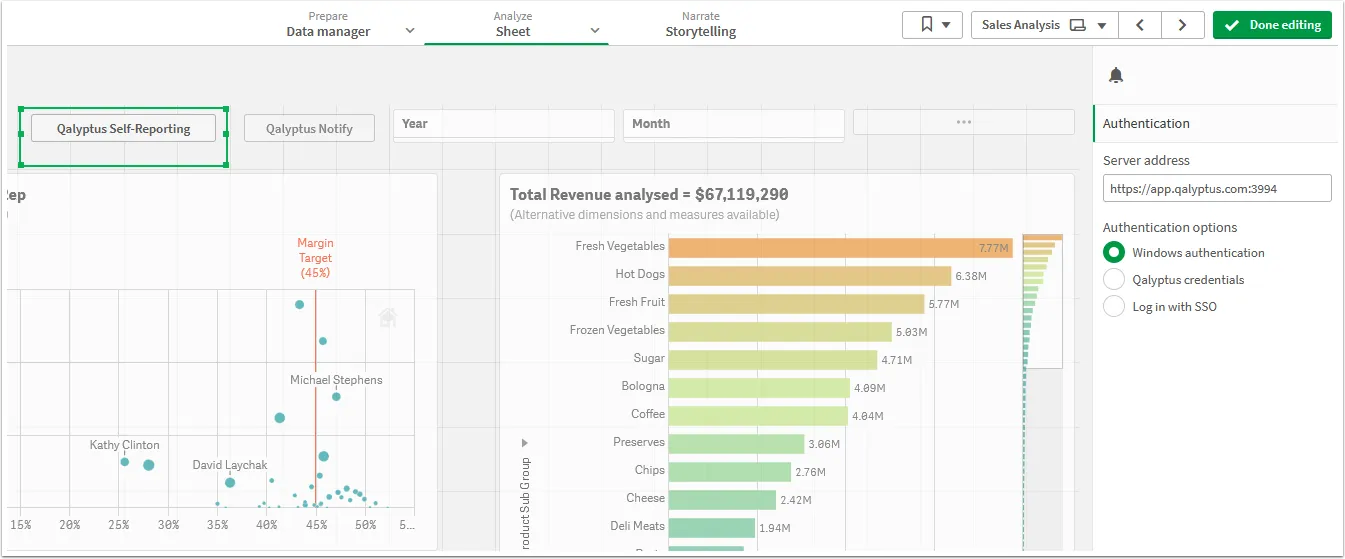This screenshot has width=1345, height=559.
Task: Expand the Sheet dropdown chevron
Action: coord(595,31)
